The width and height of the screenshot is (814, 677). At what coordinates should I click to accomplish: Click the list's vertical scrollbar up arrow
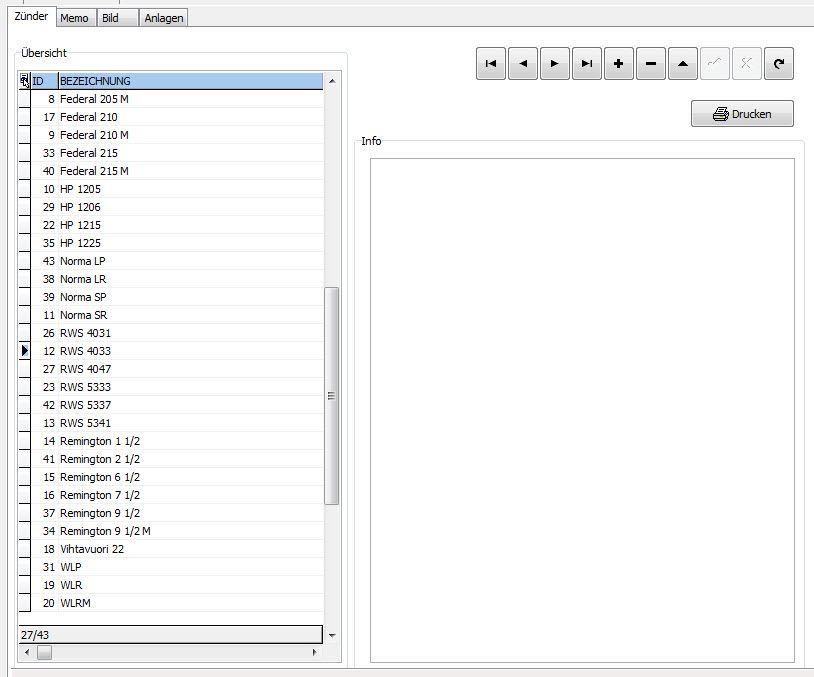pos(332,81)
